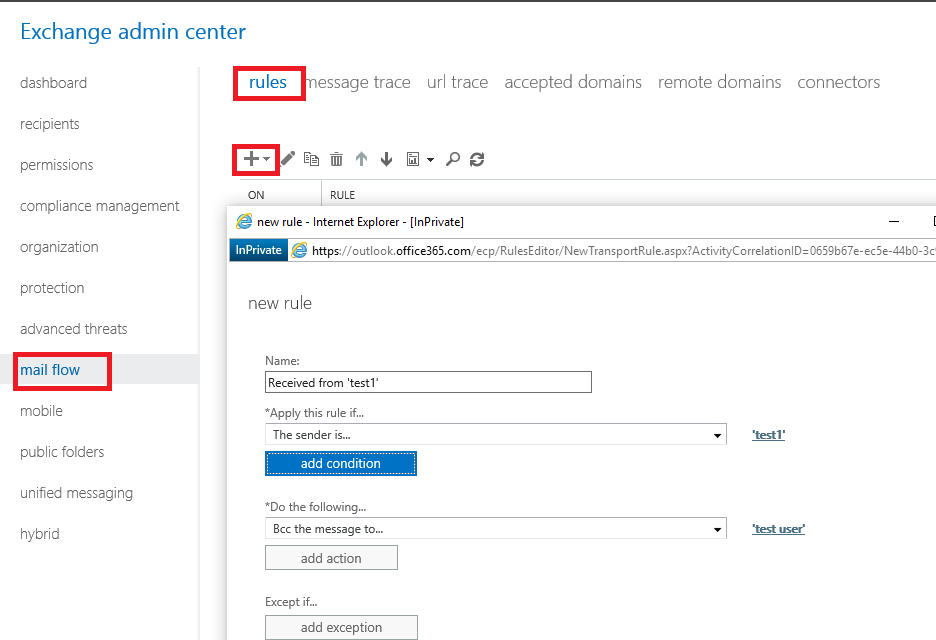
Task: Click the rule report icon in toolbar
Action: point(412,159)
